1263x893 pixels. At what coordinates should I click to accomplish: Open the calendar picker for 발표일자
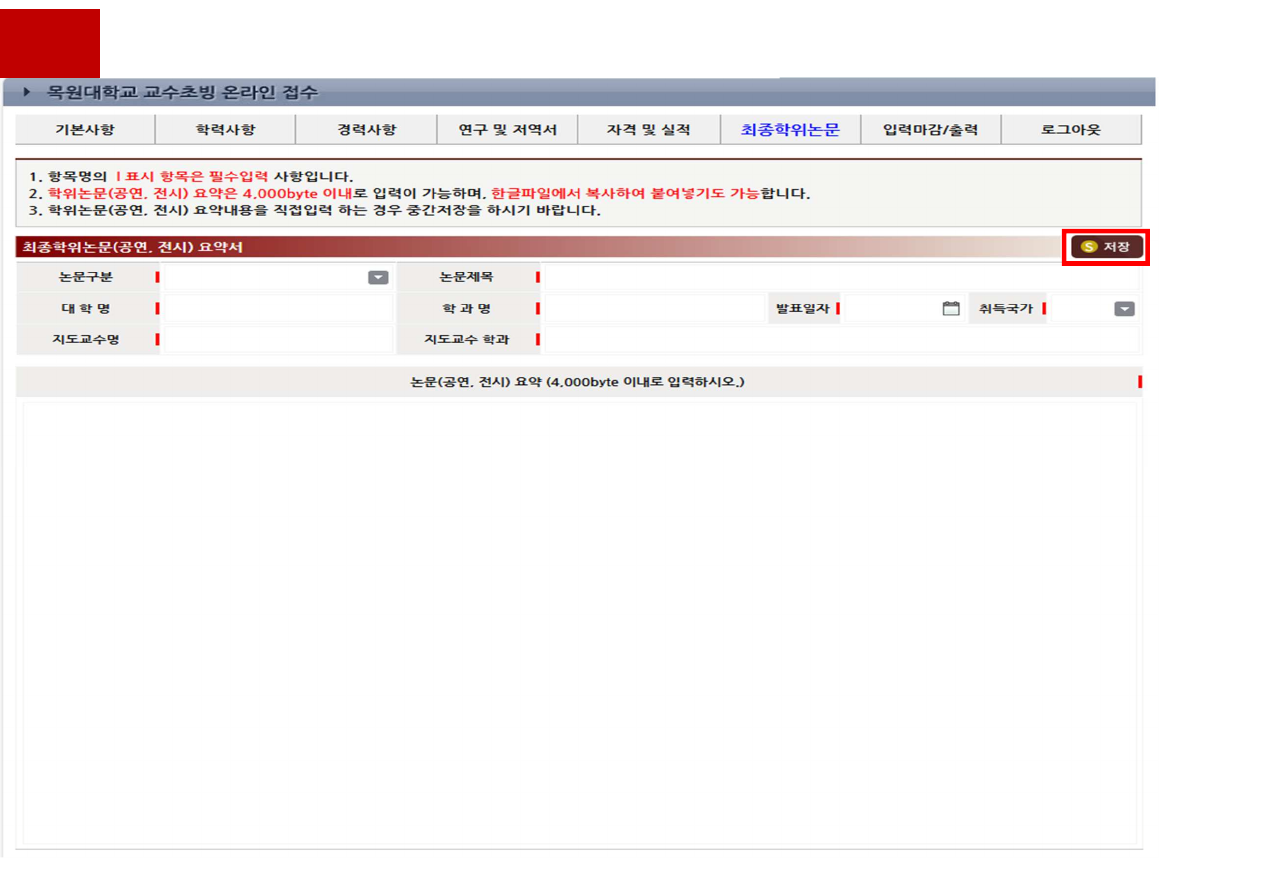[x=950, y=309]
